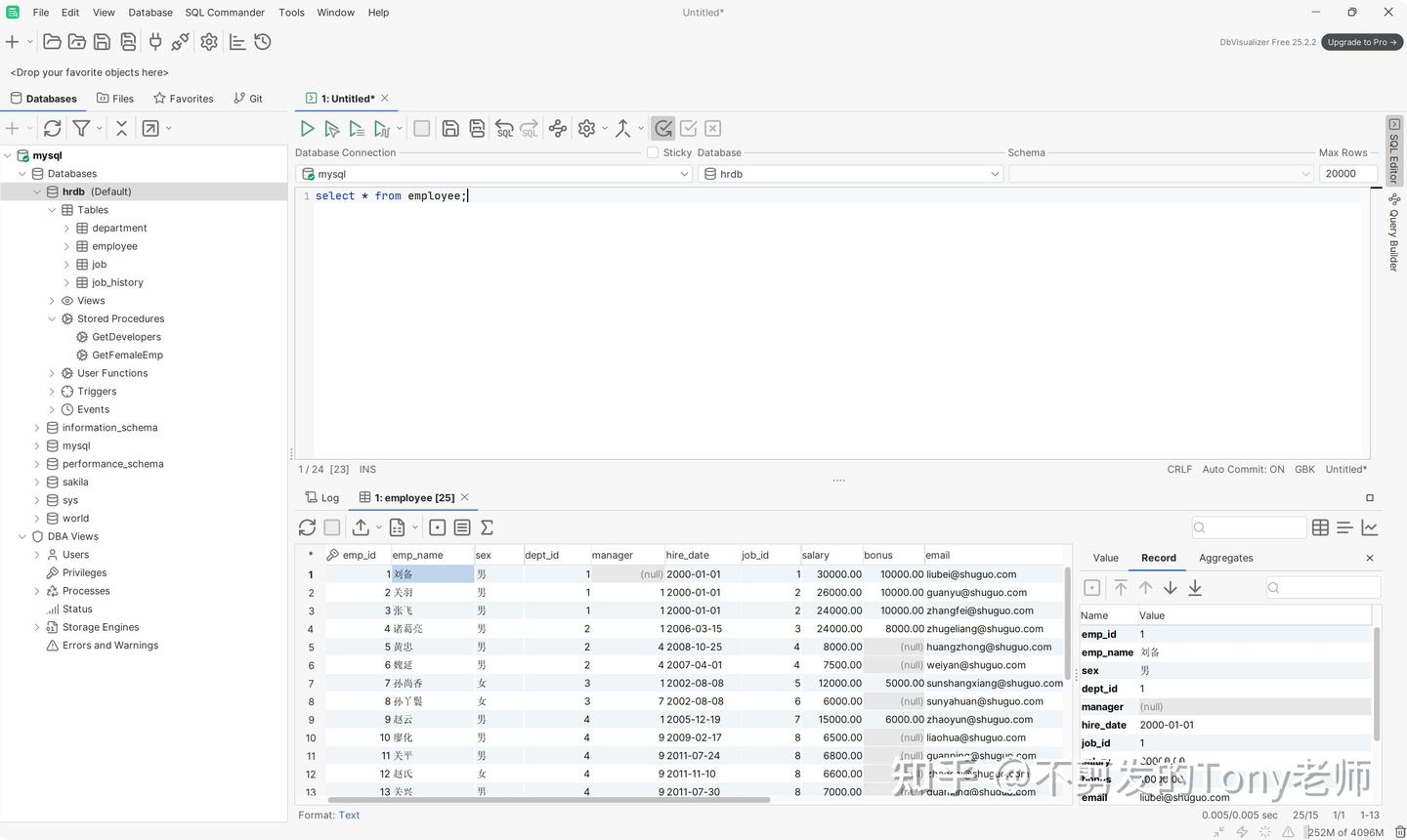
Task: Open Tool Properties gear in main toolbar
Action: pyautogui.click(x=209, y=42)
